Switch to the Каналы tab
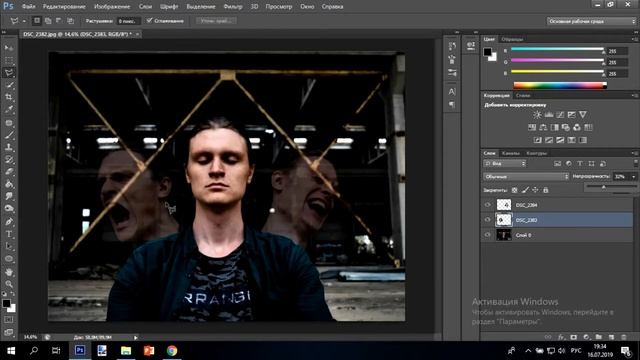This screenshot has width=640, height=360. click(511, 153)
